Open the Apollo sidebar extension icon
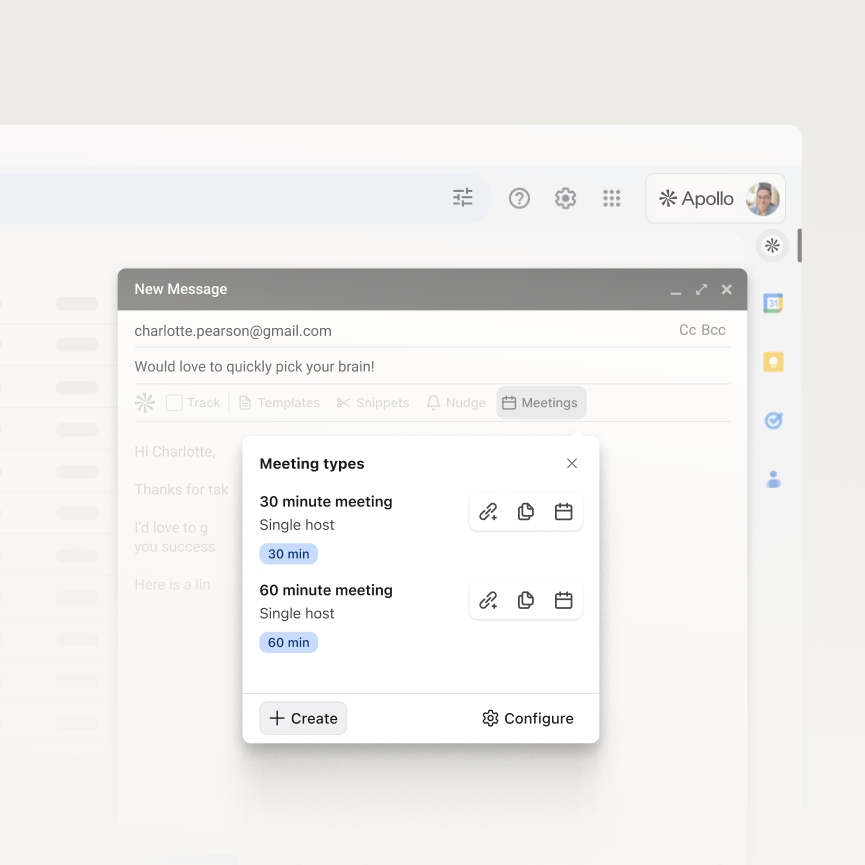 click(x=772, y=245)
